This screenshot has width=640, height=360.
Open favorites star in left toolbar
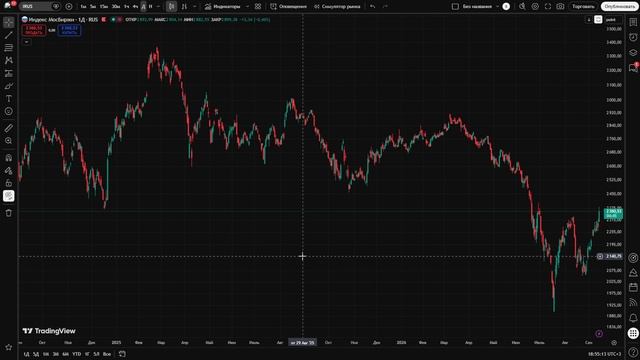[x=9, y=347]
